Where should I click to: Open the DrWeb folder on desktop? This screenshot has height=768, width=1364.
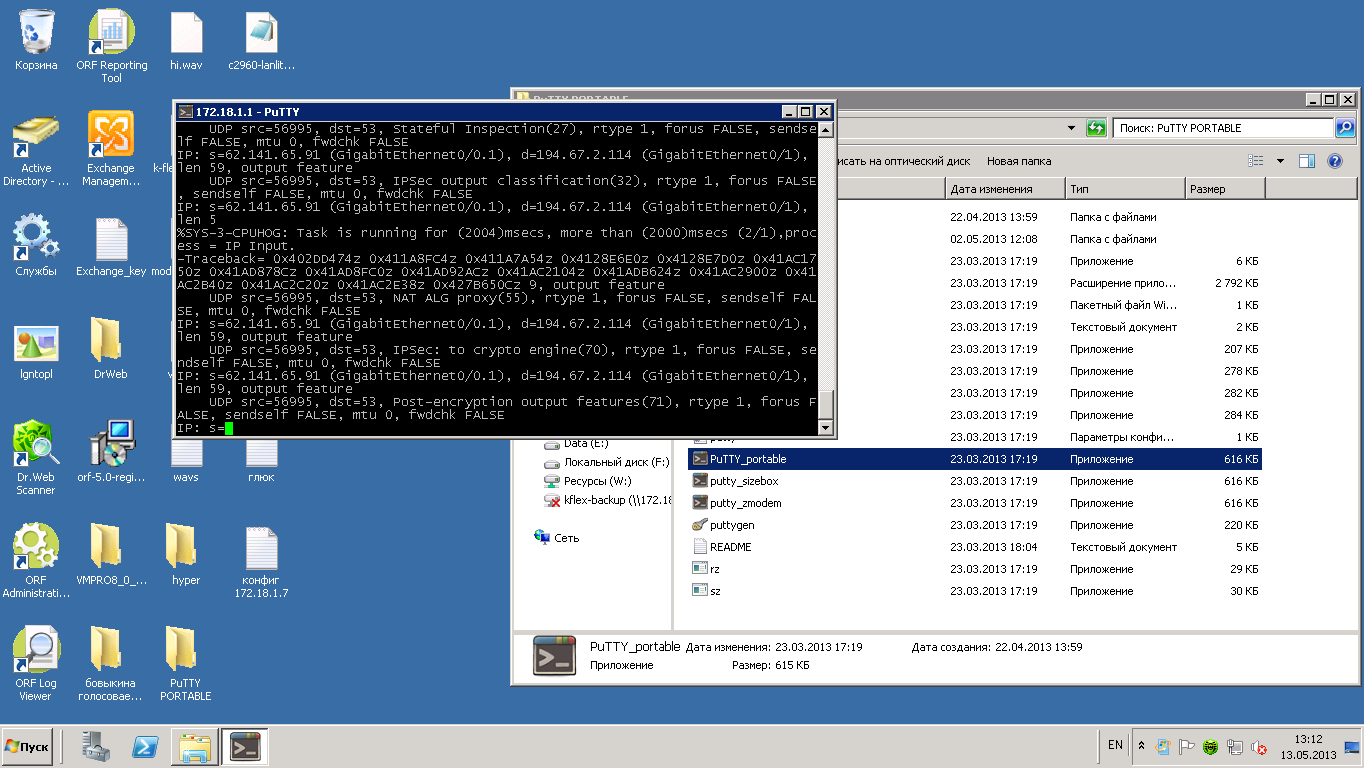pos(111,350)
